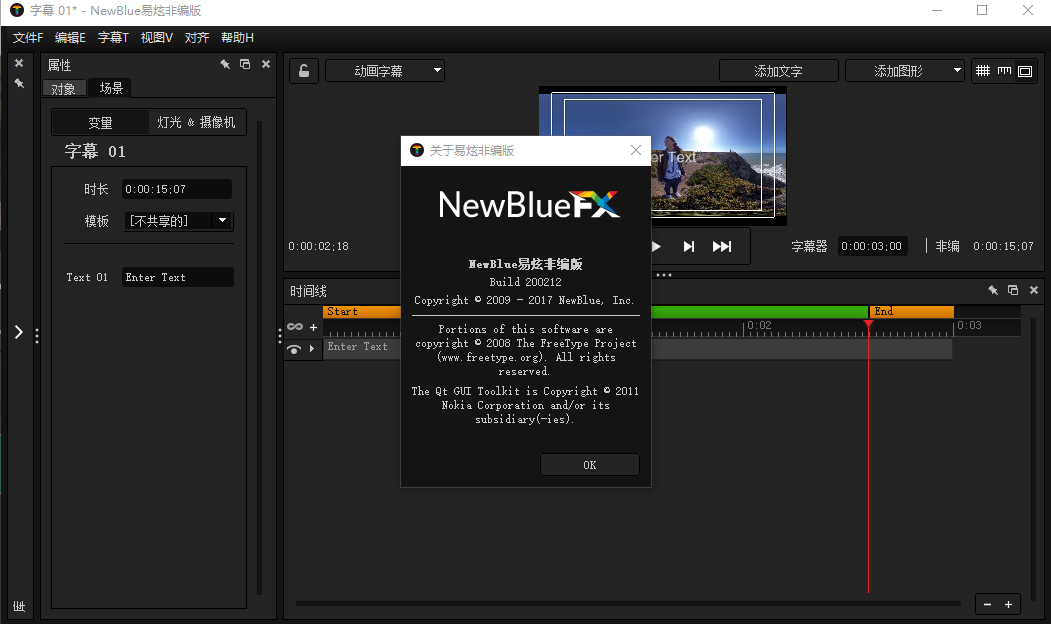The height and width of the screenshot is (624, 1051).
Task: Click the Start marker on timeline
Action: click(362, 312)
